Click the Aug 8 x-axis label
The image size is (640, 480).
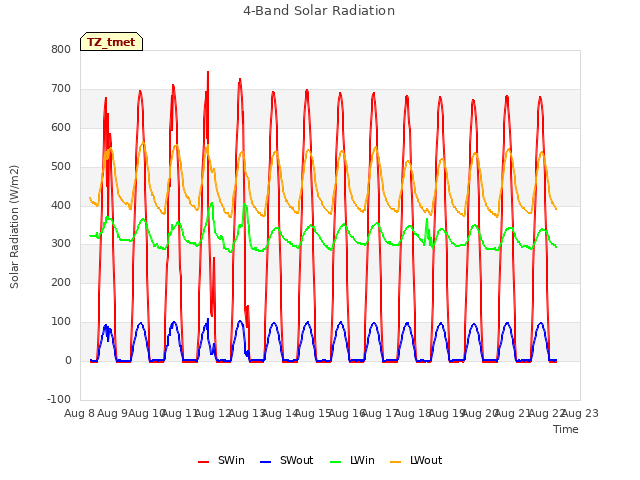(x=79, y=413)
